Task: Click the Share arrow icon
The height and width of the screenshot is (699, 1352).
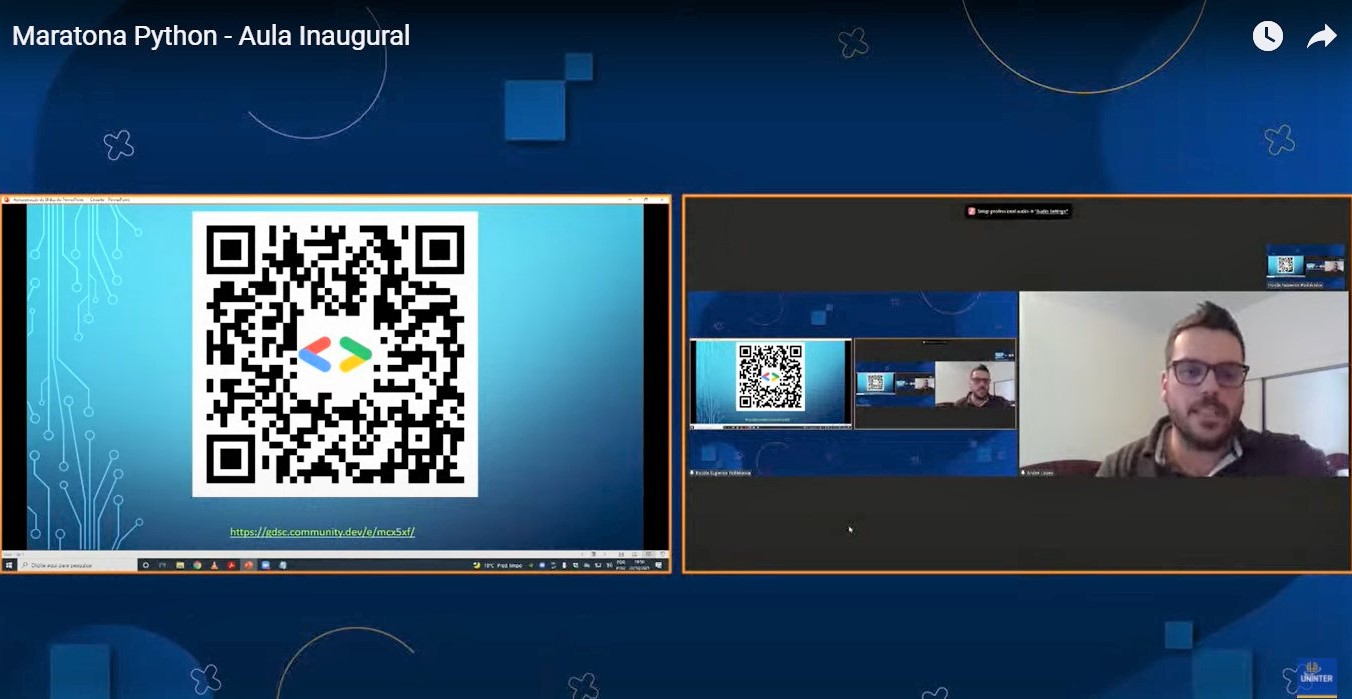Action: pos(1321,37)
